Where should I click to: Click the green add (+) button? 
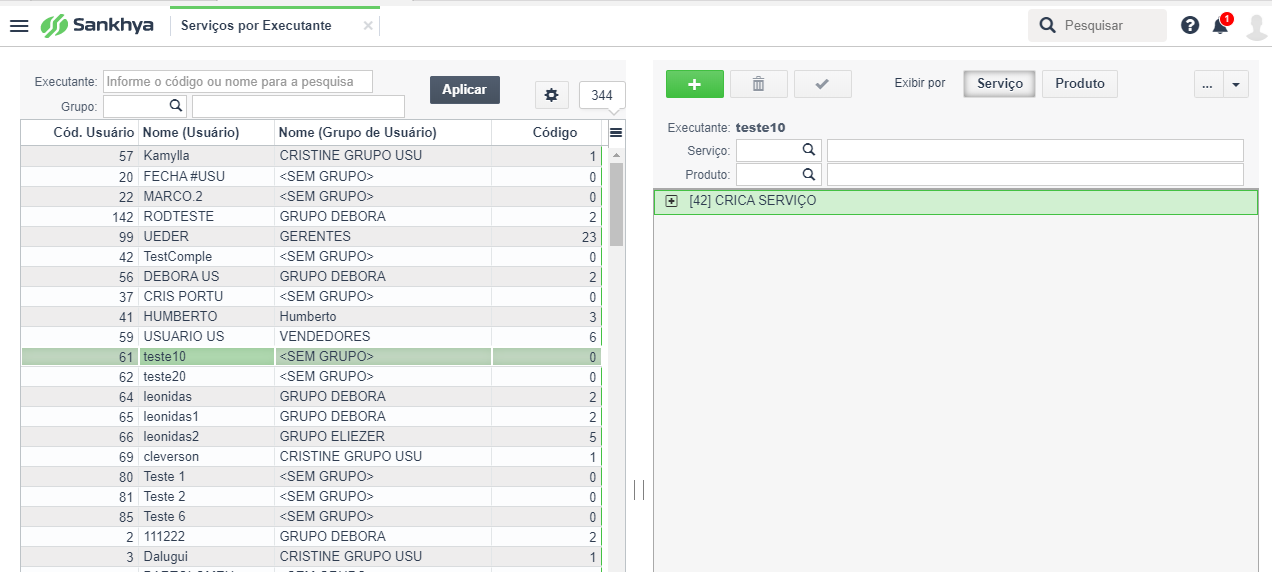click(x=695, y=84)
